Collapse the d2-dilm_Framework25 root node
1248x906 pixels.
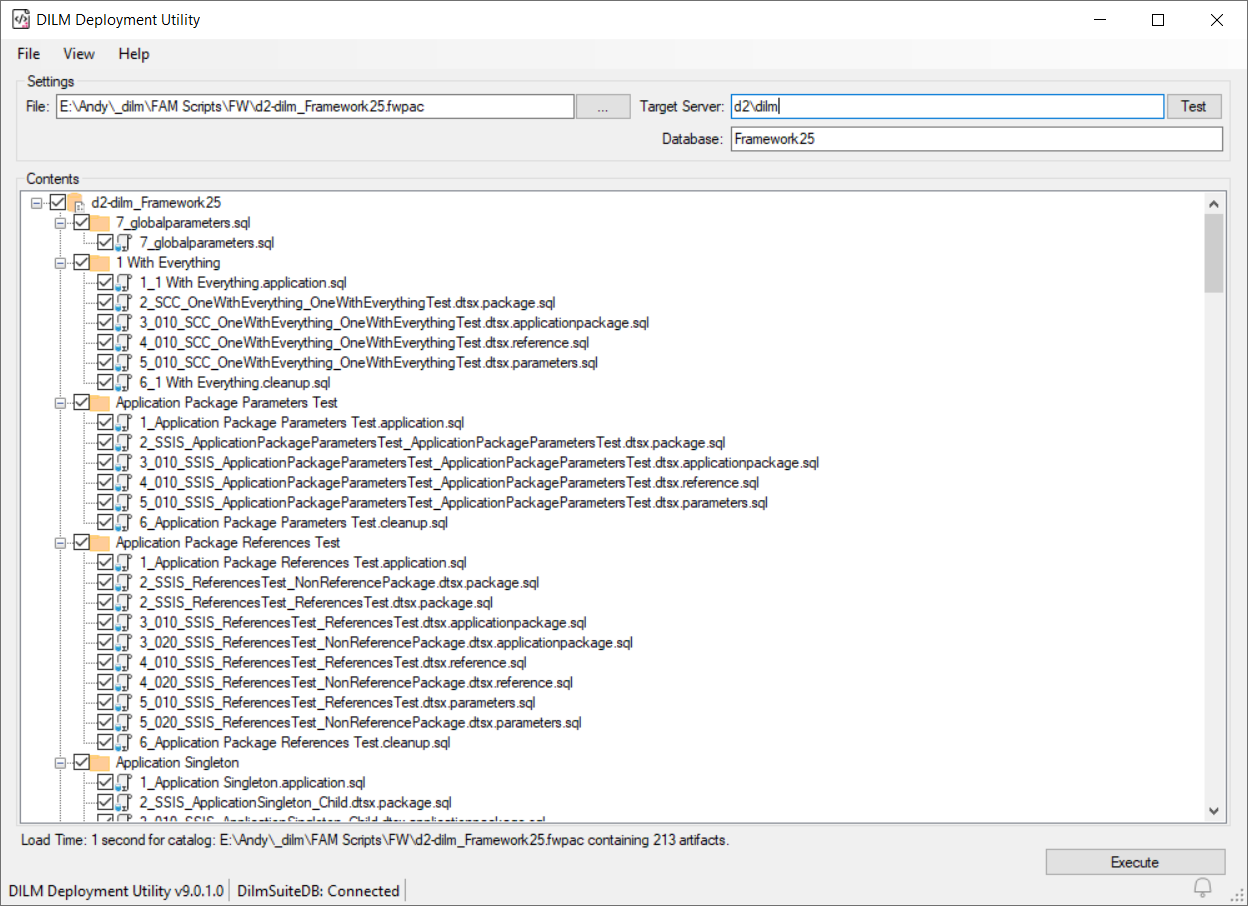point(37,203)
